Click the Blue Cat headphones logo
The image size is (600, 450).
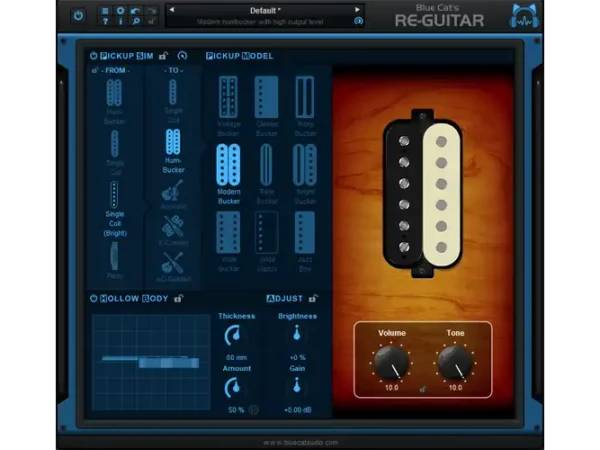(x=524, y=16)
